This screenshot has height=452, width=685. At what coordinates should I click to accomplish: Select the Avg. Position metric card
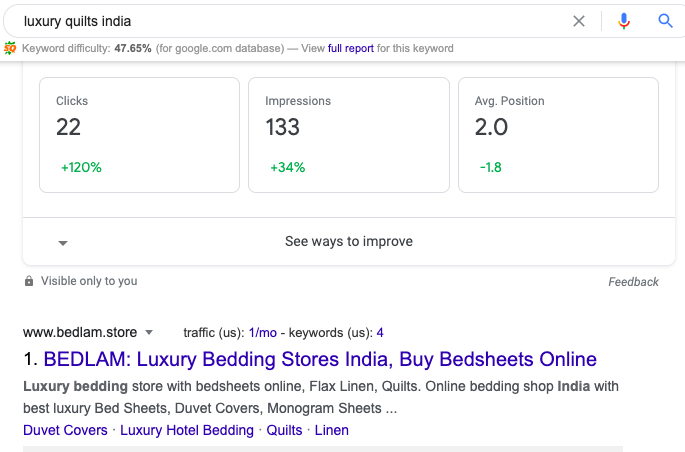coord(558,134)
